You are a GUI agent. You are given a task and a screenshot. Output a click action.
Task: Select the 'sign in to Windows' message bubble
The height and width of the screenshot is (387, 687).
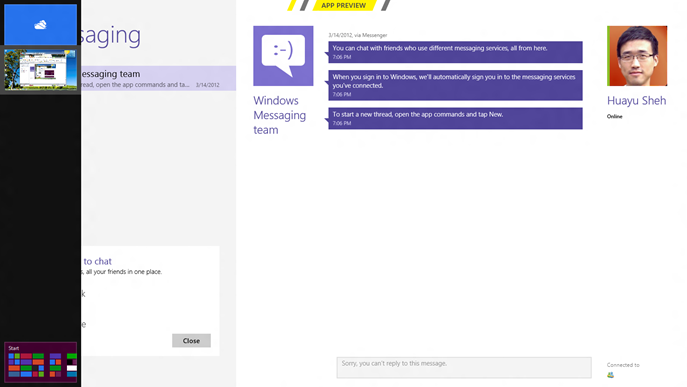click(x=455, y=85)
